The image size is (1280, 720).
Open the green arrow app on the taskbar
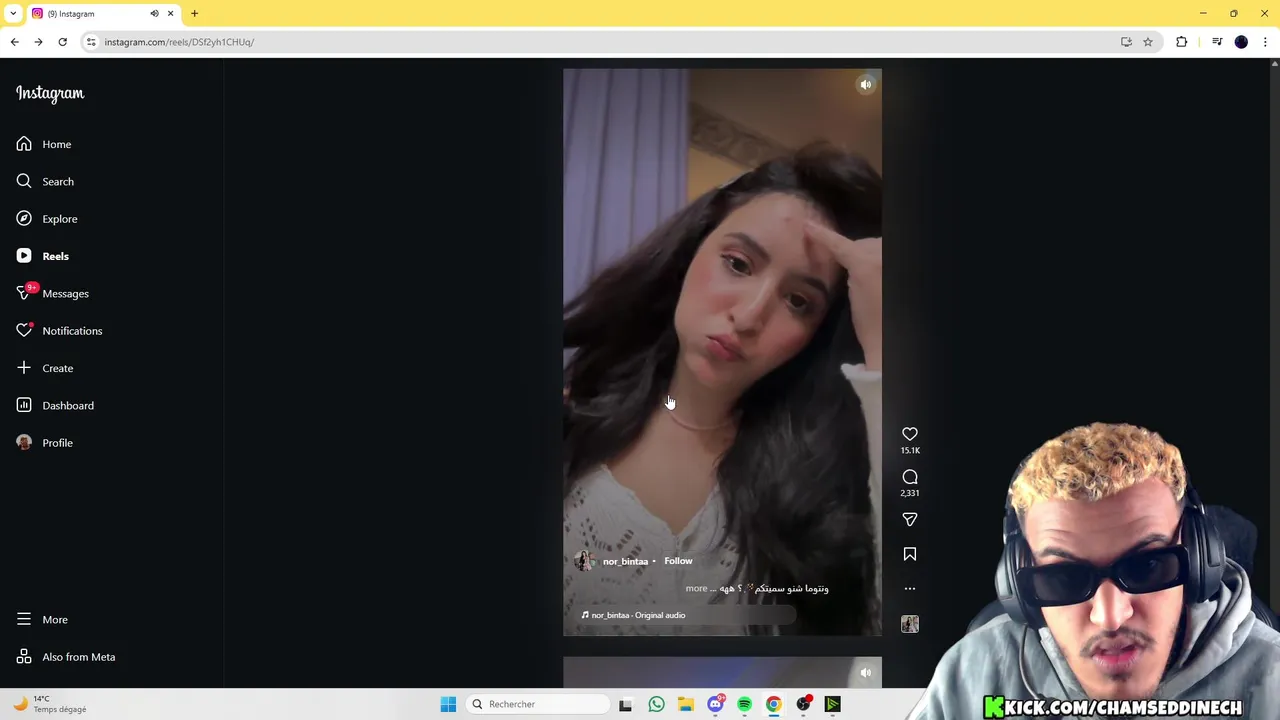tap(832, 704)
